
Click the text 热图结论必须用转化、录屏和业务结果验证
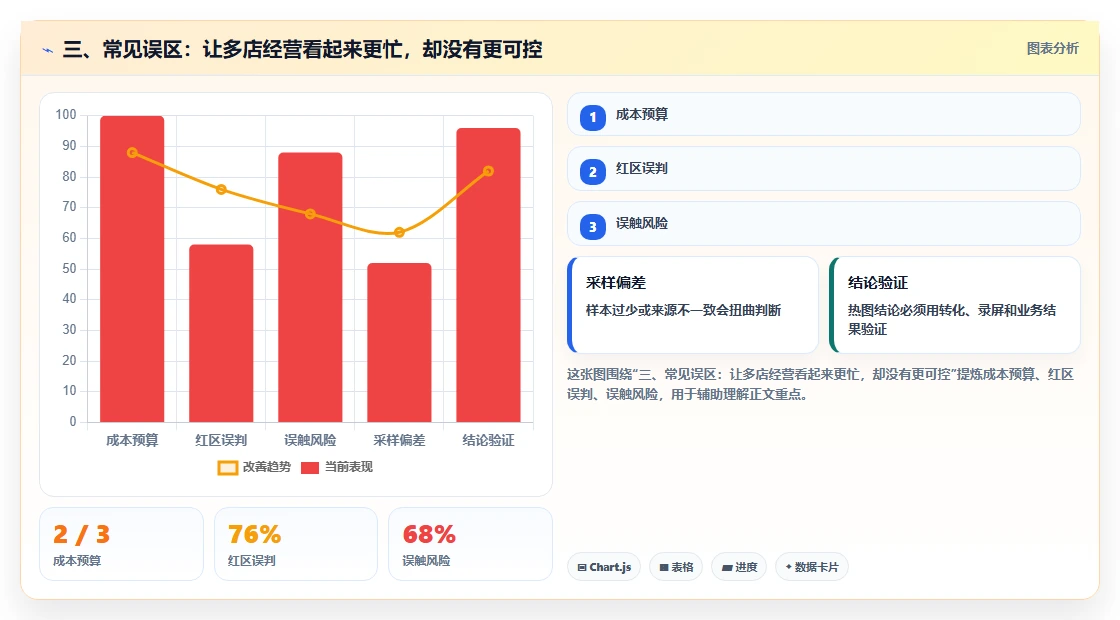pyautogui.click(x=952, y=319)
